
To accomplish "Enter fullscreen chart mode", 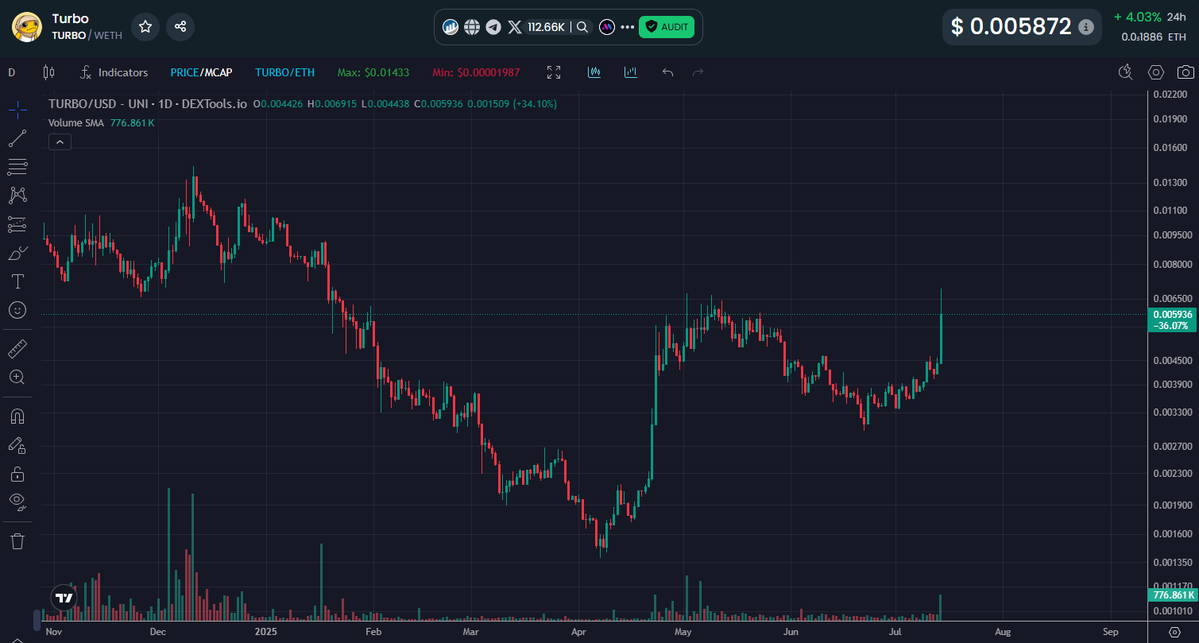I will point(554,73).
